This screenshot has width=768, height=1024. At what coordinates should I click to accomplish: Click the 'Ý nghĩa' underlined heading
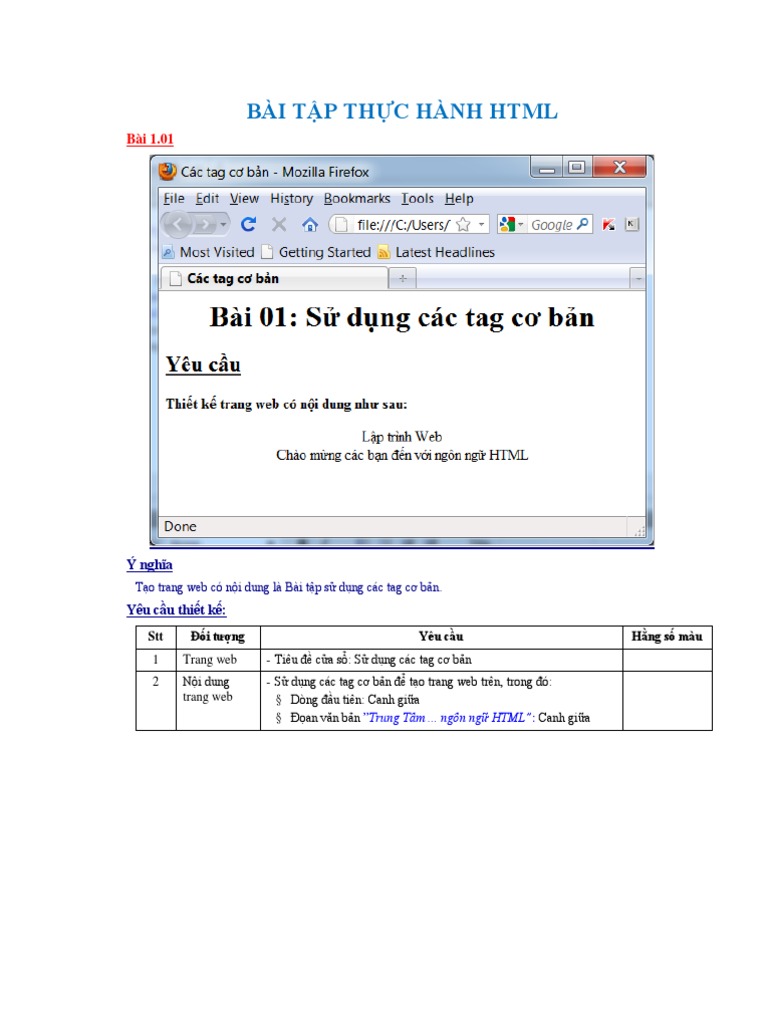[150, 564]
